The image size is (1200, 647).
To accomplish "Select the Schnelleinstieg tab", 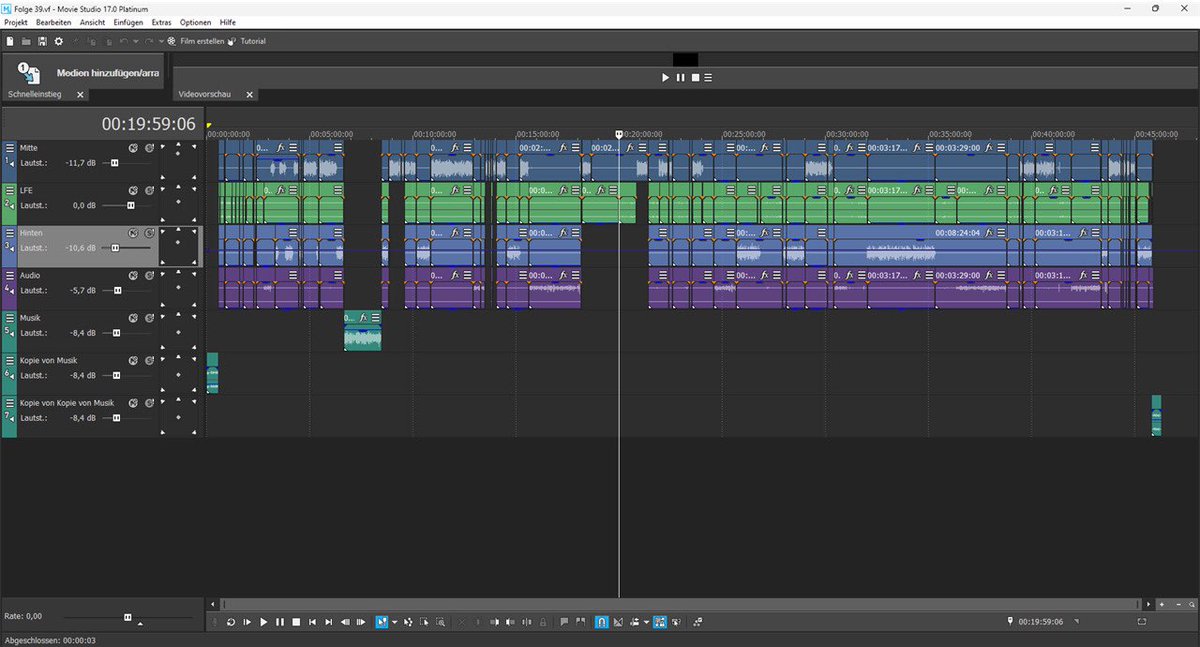I will 35,94.
